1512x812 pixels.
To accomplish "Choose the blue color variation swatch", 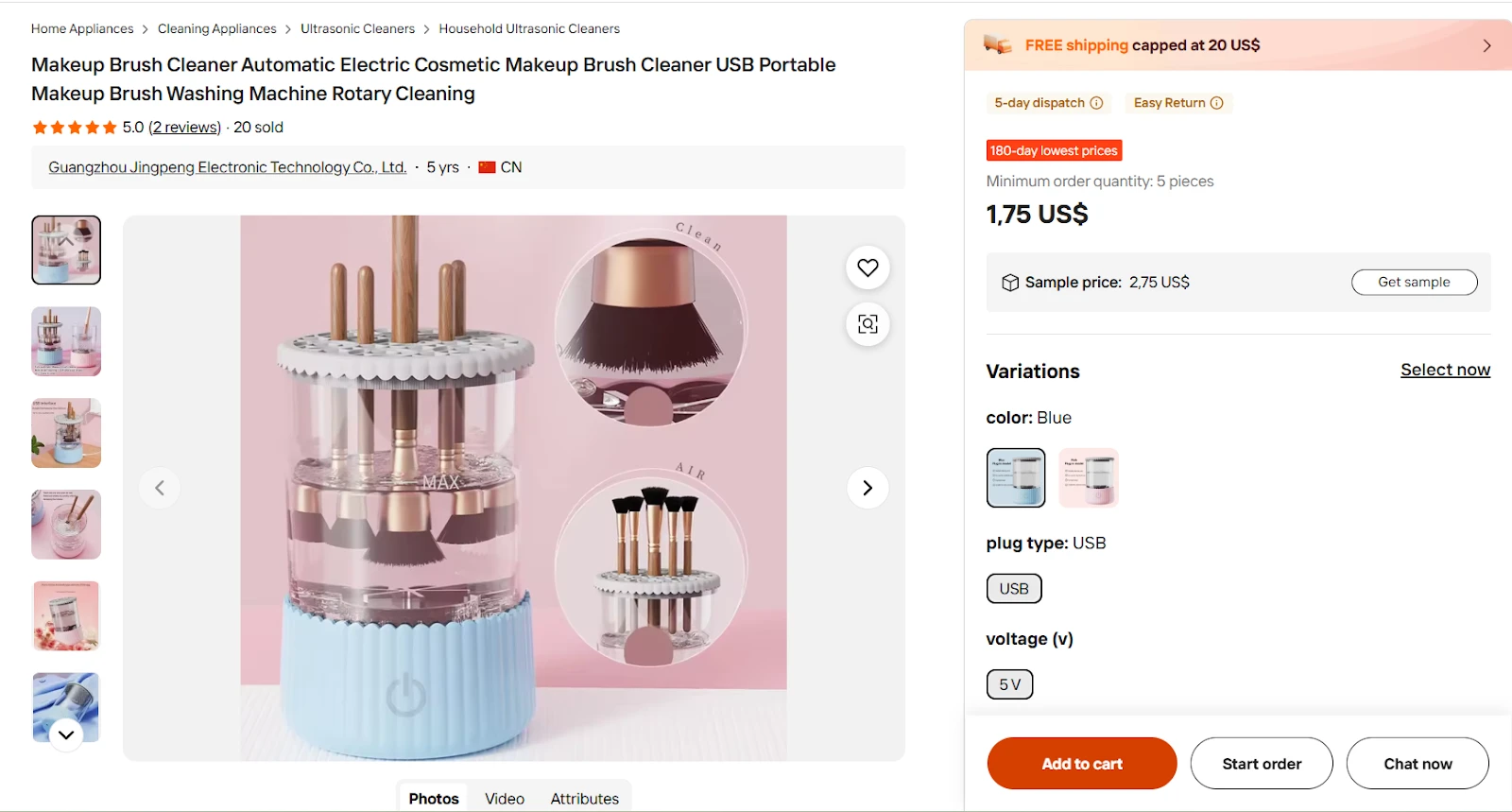I will (1016, 477).
